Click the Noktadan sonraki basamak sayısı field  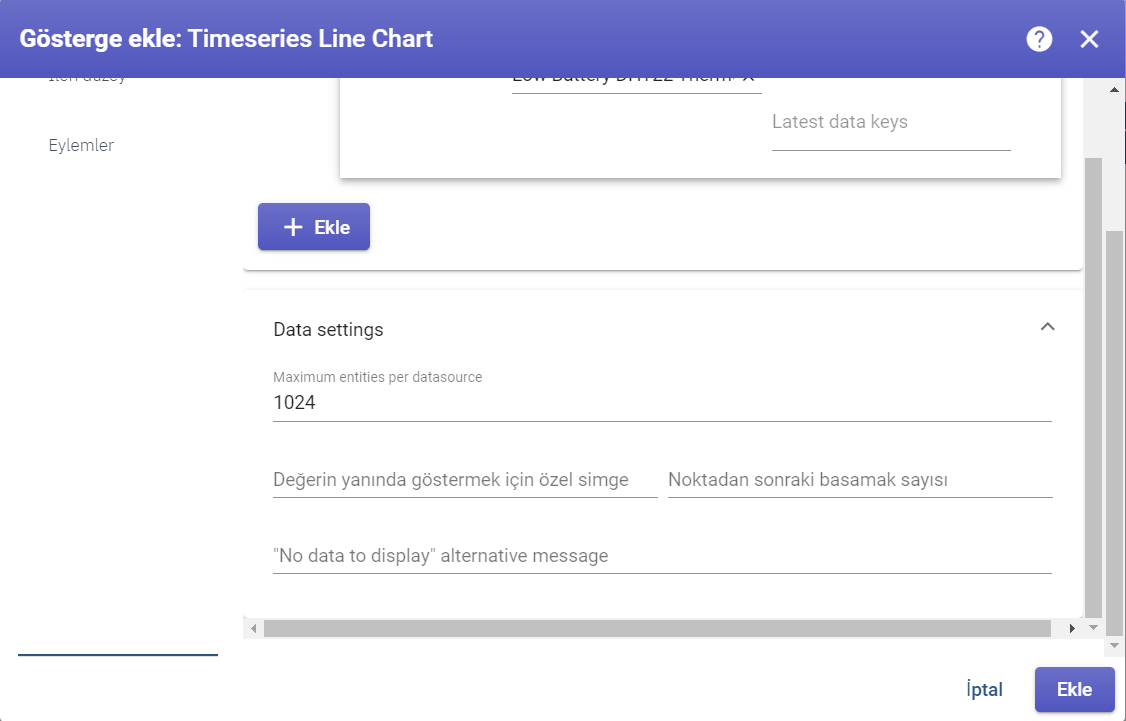[860, 480]
